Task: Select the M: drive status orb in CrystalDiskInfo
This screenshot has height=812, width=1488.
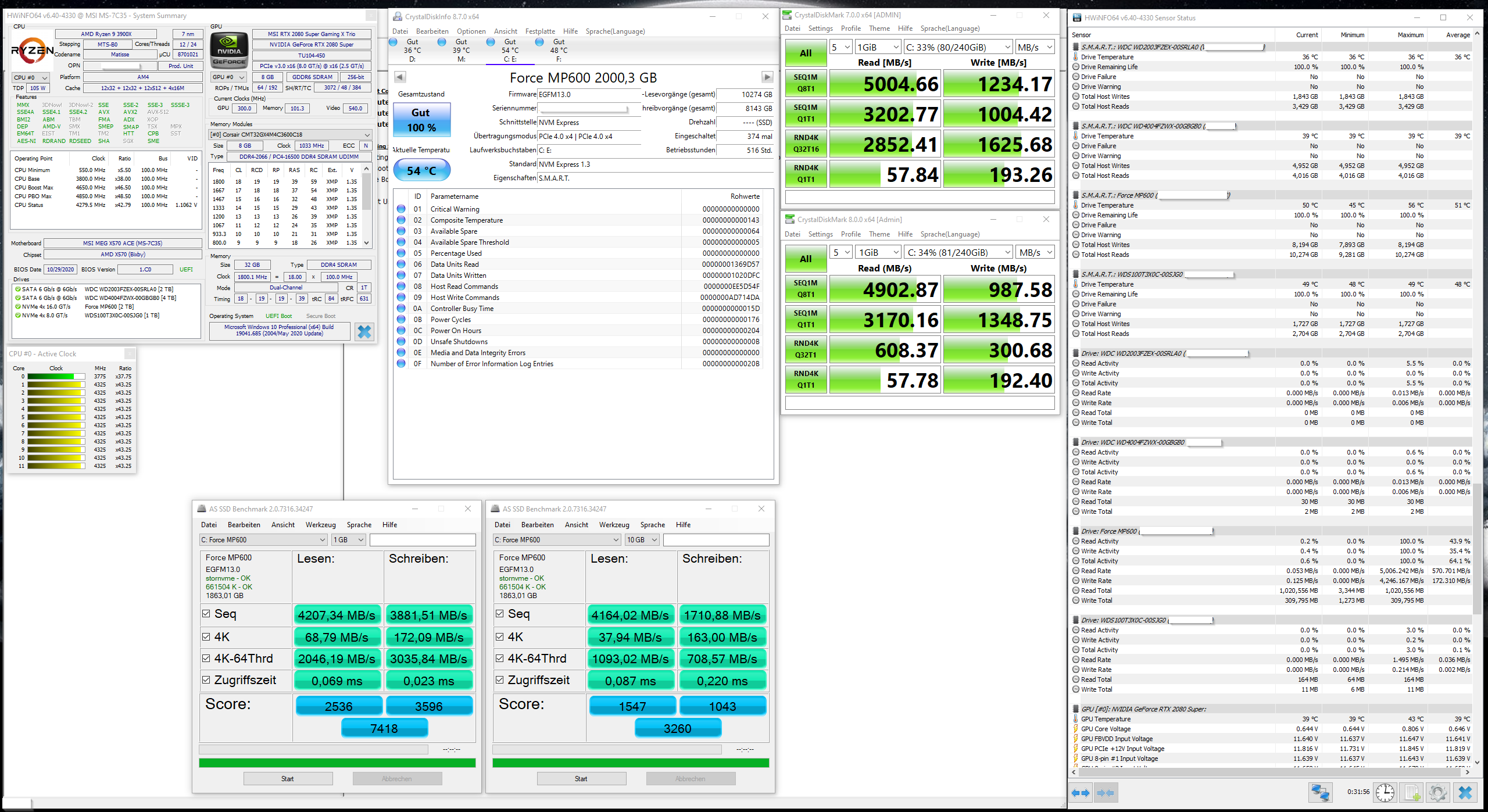Action: (x=442, y=42)
